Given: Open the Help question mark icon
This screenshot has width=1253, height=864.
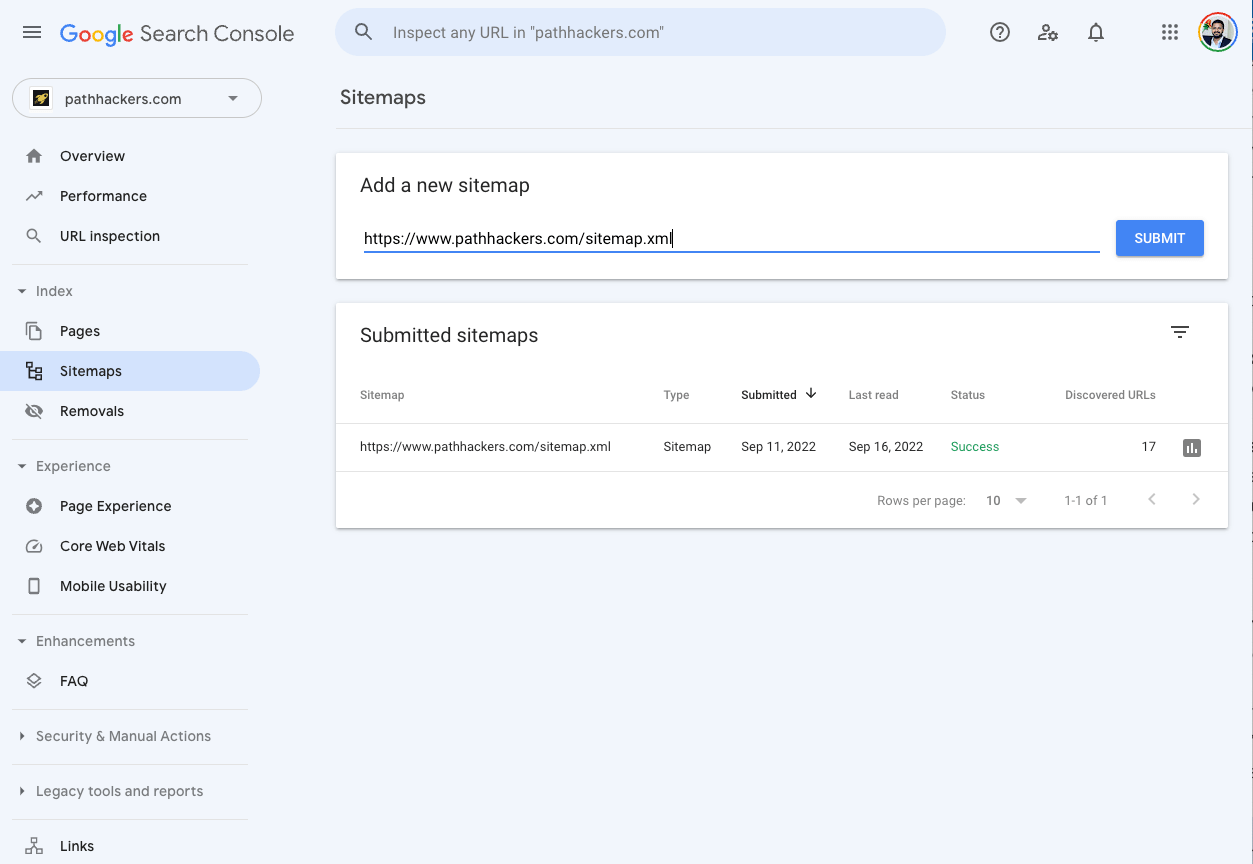Looking at the screenshot, I should (x=1000, y=32).
